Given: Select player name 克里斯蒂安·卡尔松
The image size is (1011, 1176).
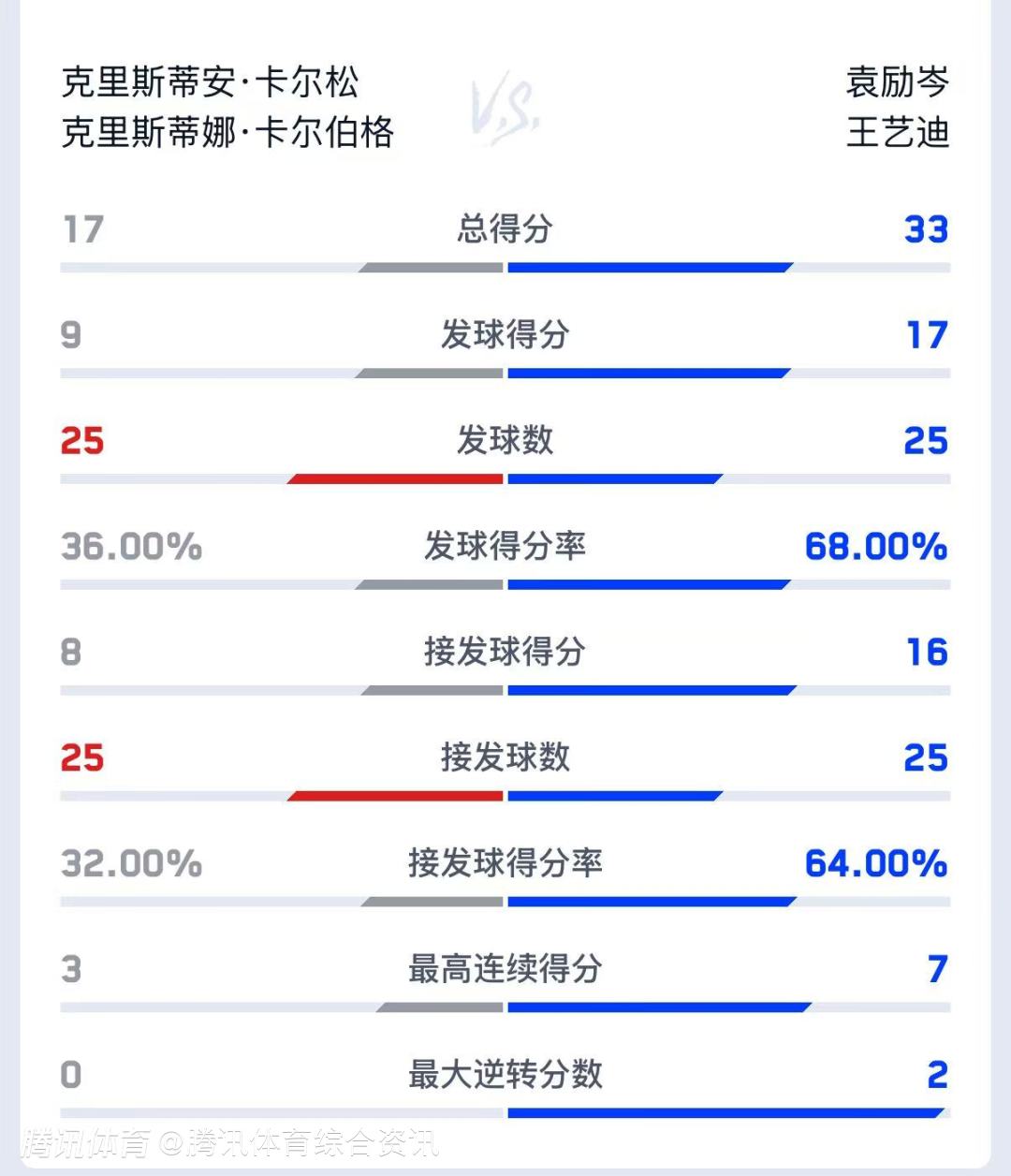Looking at the screenshot, I should (211, 82).
